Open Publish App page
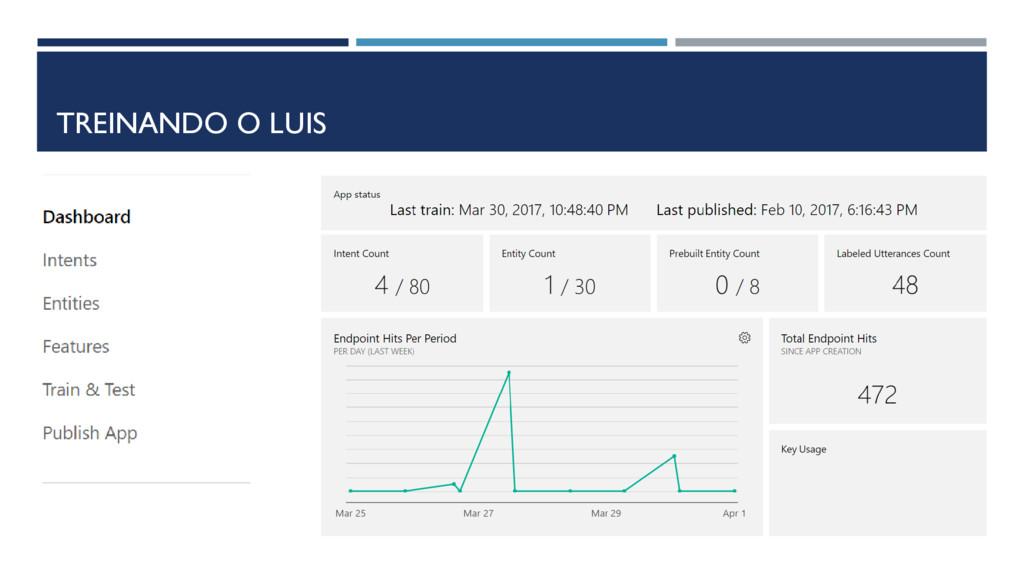1024x576 pixels. (x=89, y=433)
